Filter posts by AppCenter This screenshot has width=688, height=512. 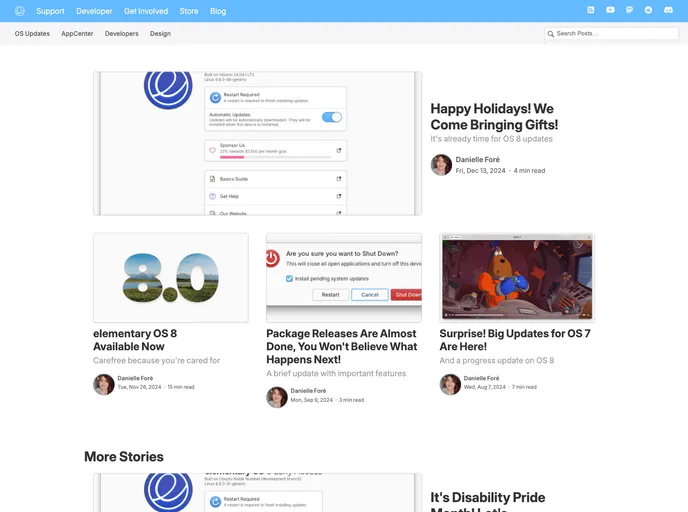(x=77, y=33)
